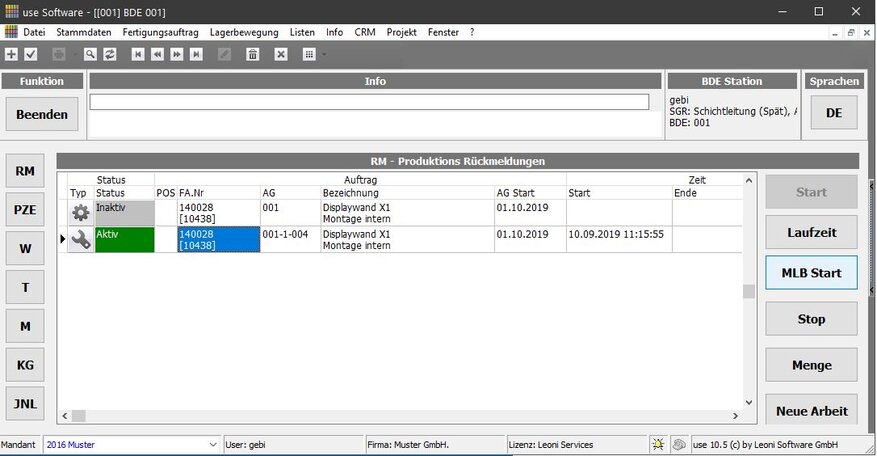Open the Fertigungsauftrag menu
The image size is (877, 456).
(161, 32)
